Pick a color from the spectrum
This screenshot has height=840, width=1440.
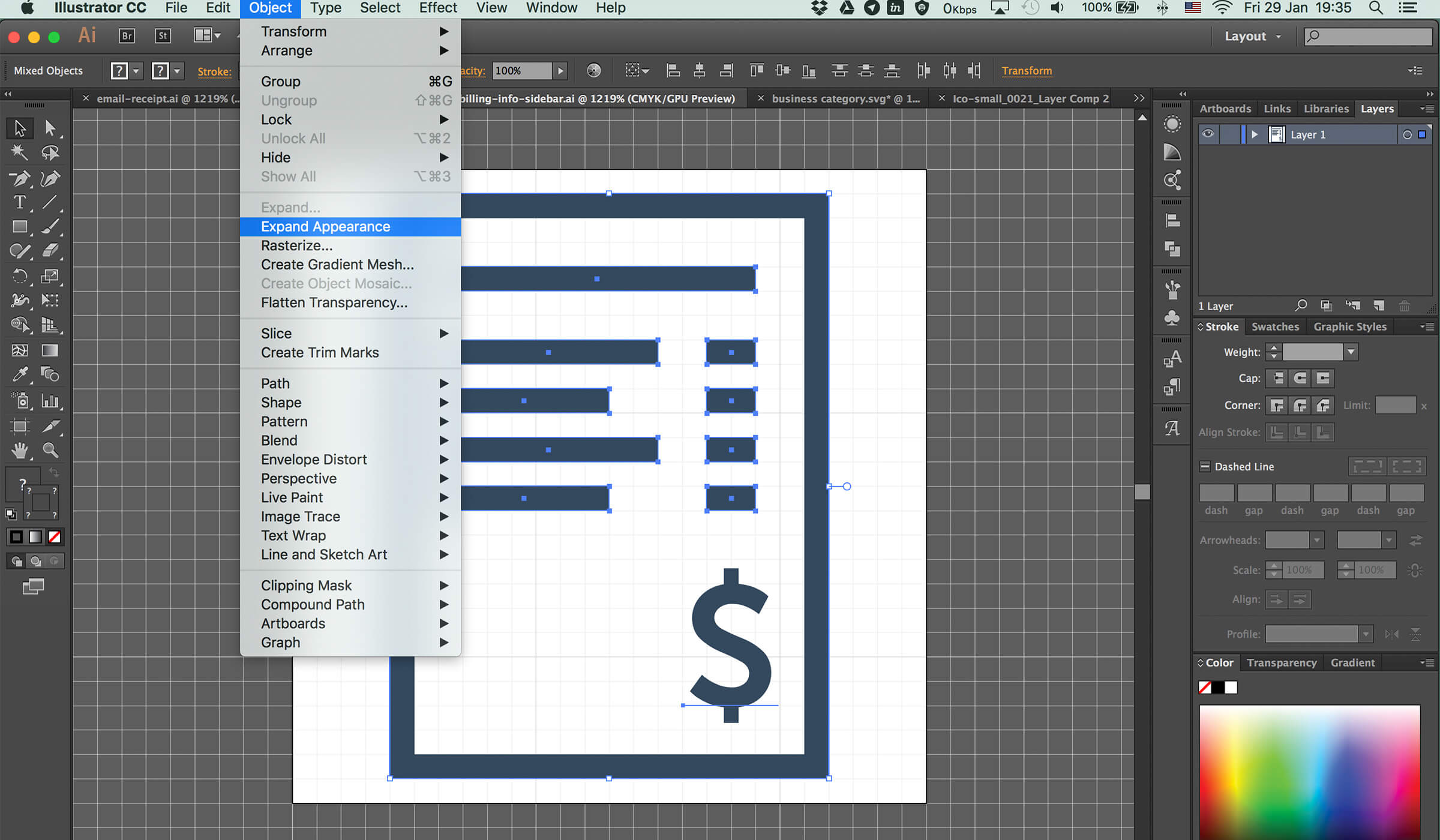1310,772
